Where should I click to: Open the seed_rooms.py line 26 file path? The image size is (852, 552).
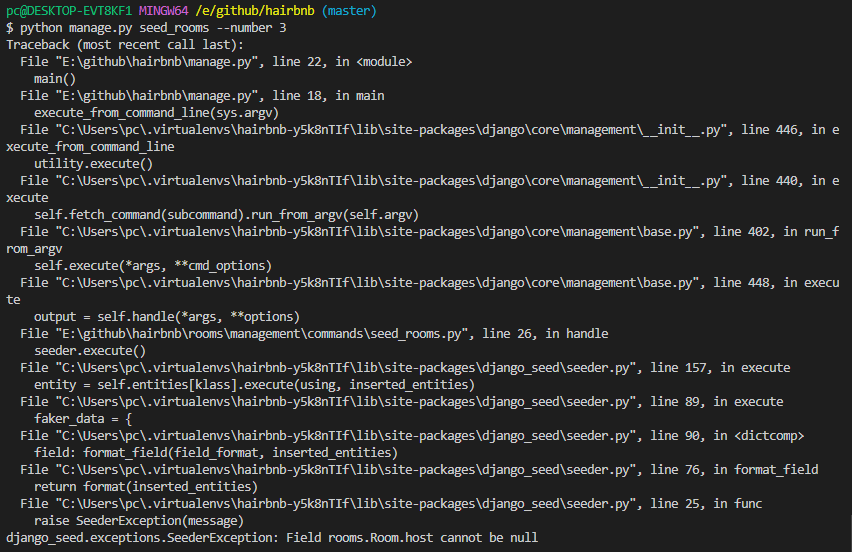261,334
